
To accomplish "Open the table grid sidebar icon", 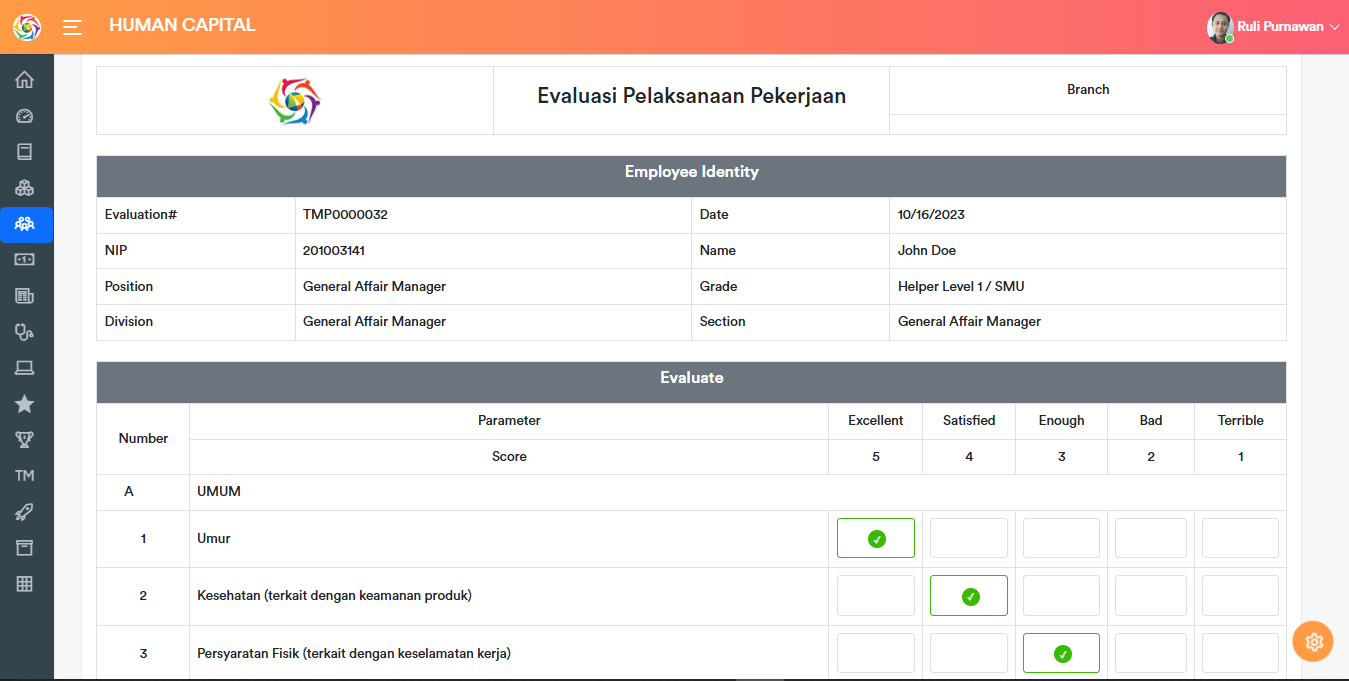I will (x=25, y=584).
